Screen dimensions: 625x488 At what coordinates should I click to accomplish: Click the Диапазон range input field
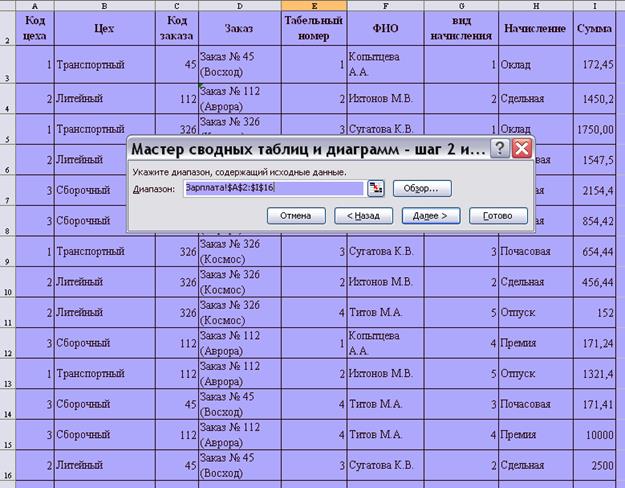274,188
